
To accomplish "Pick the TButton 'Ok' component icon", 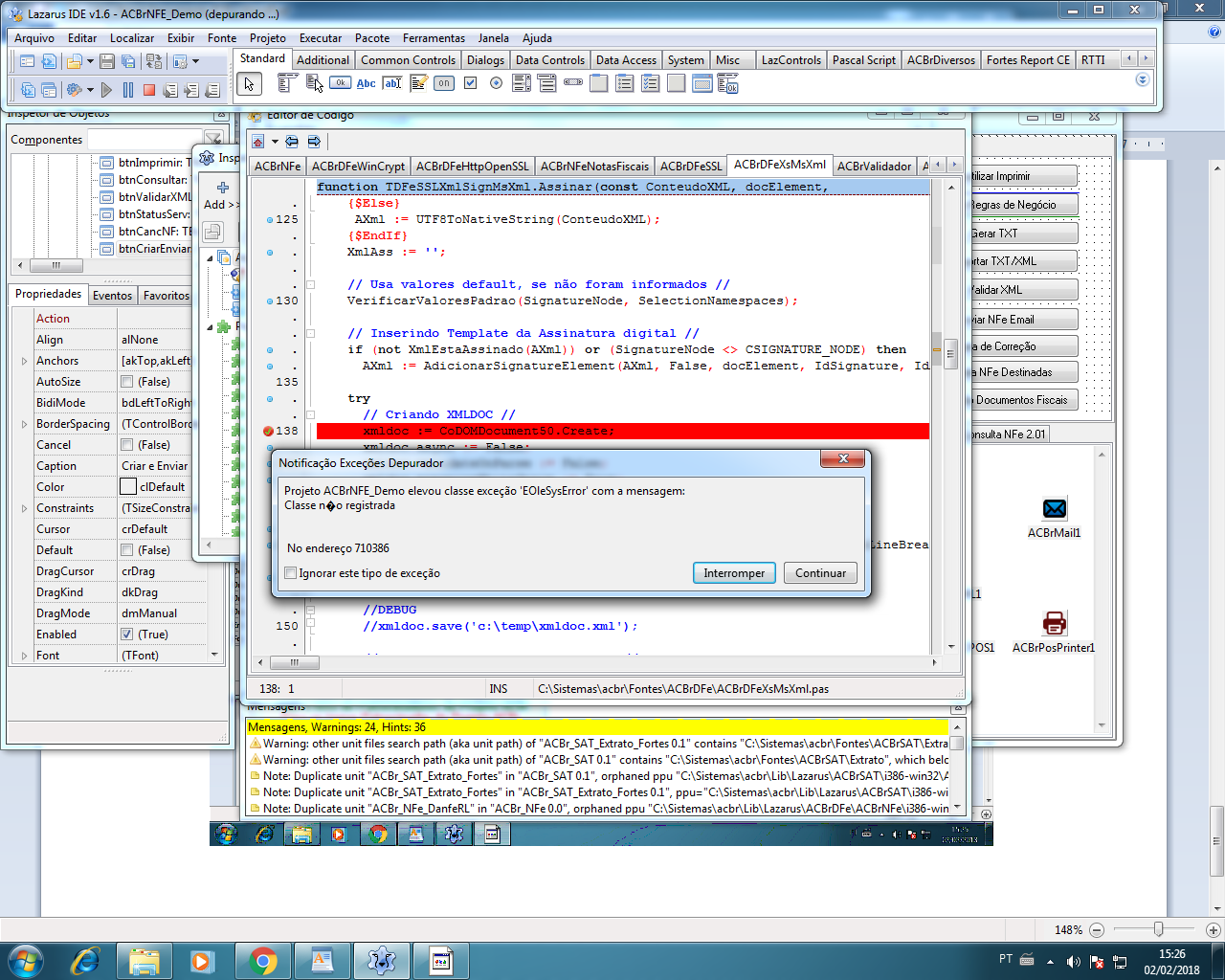I will pos(340,83).
